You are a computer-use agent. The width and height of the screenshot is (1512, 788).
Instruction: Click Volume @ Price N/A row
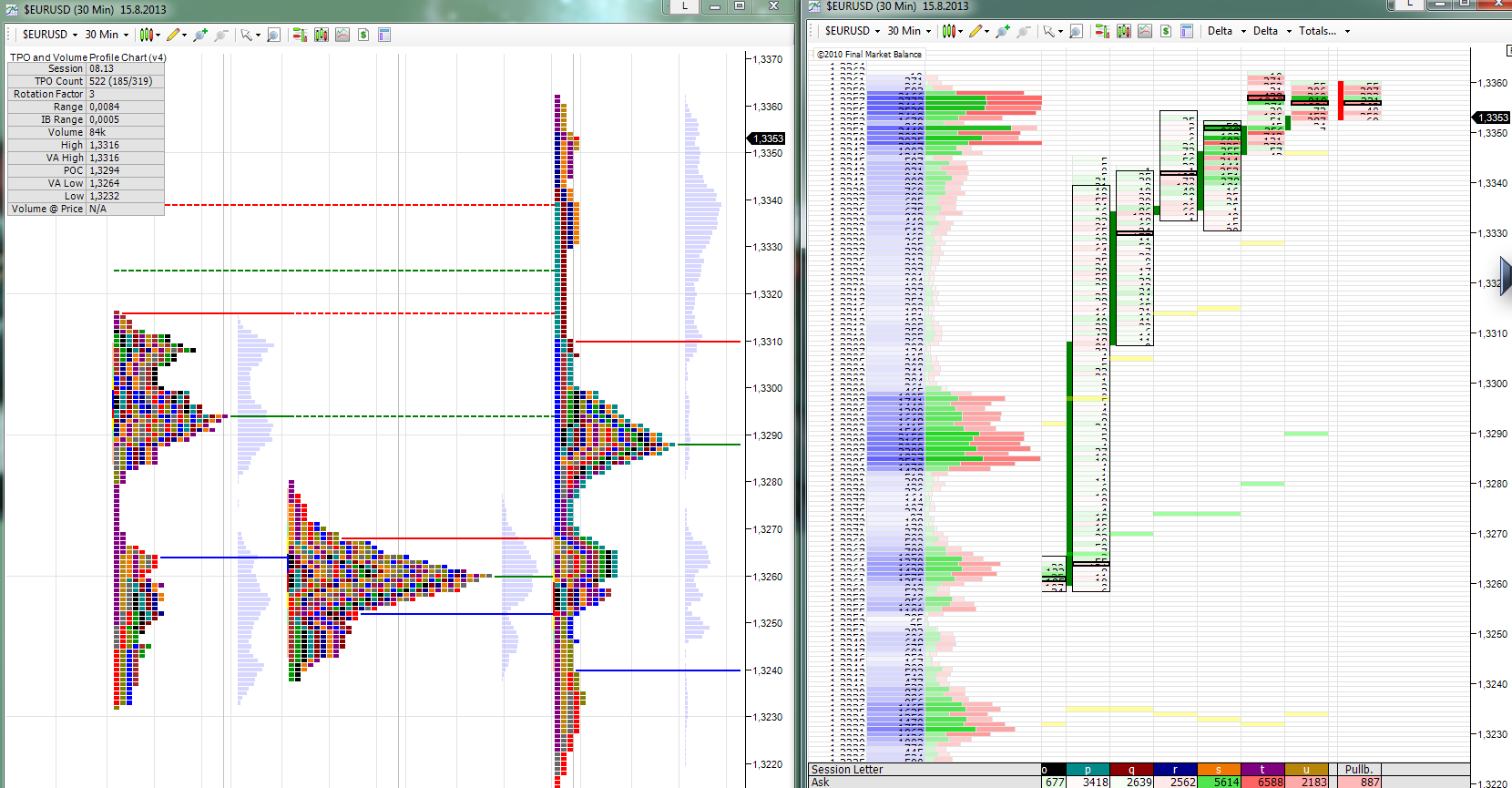tap(86, 209)
